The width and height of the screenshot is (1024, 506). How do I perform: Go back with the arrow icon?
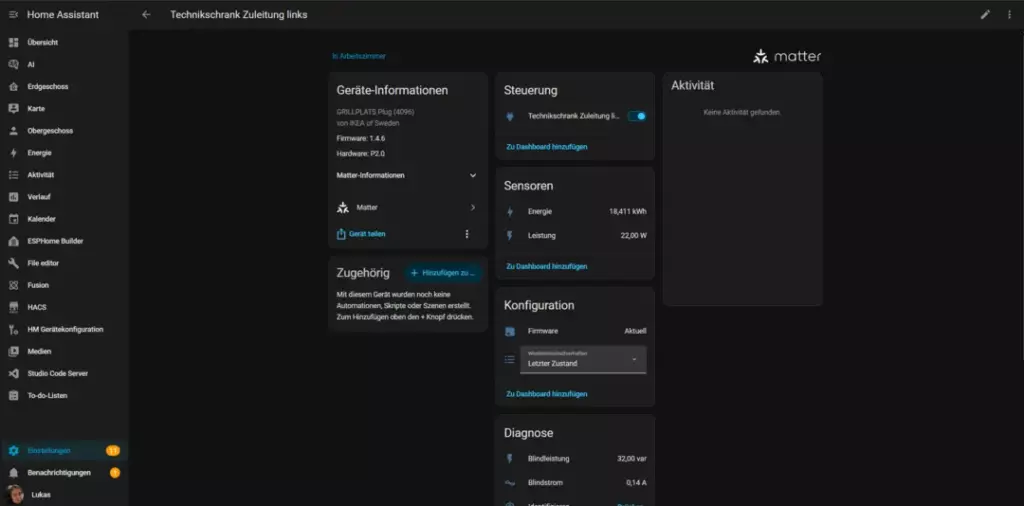coord(146,14)
